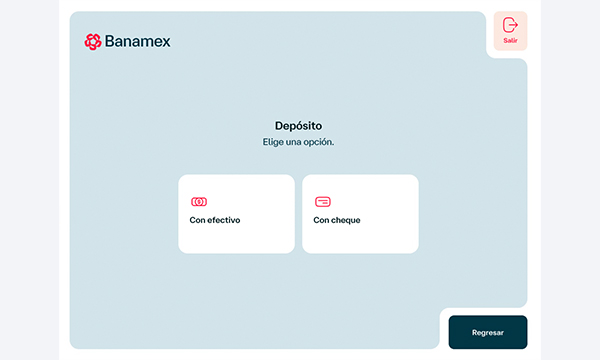600x360 pixels.
Task: Select the cash bills icon
Action: click(199, 202)
